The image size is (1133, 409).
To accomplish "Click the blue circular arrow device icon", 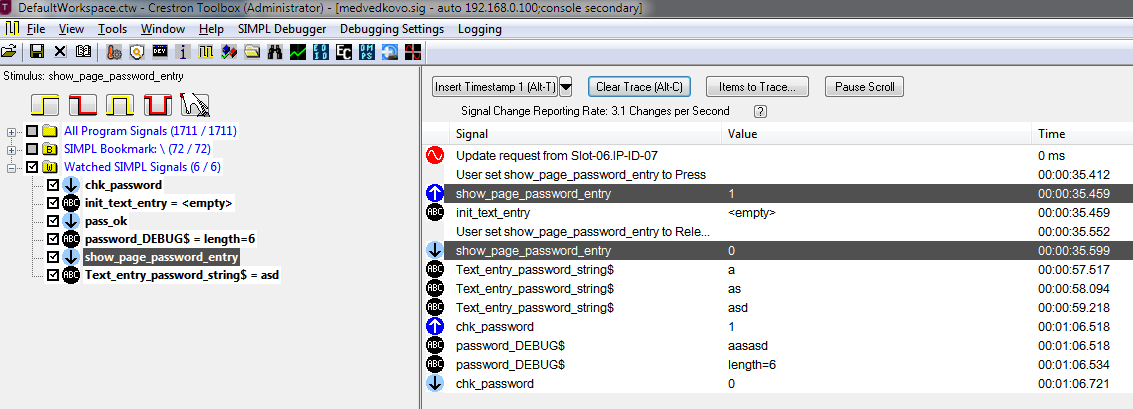I will tap(390, 52).
